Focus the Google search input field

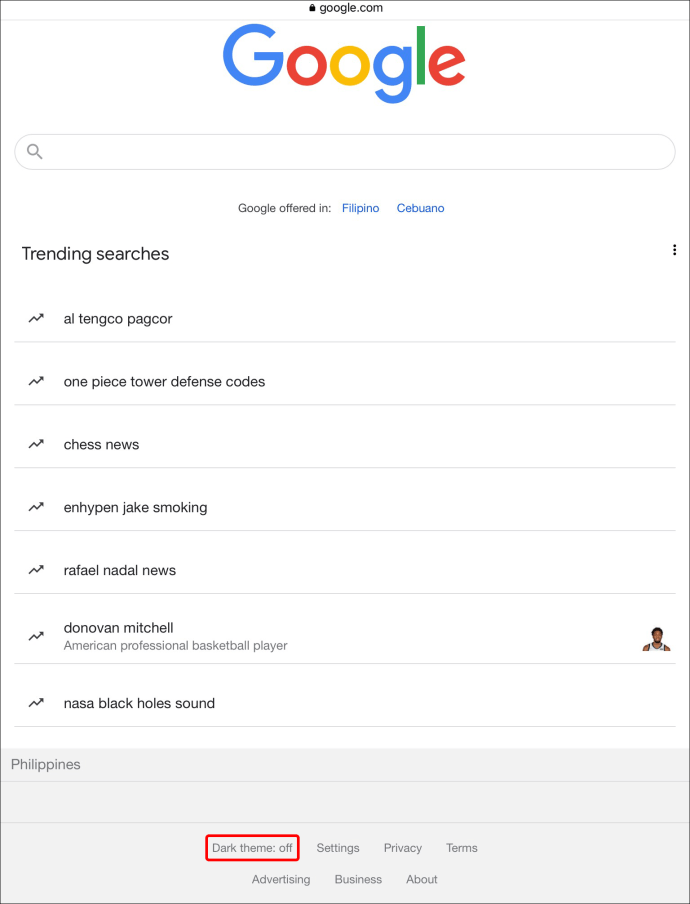point(360,152)
